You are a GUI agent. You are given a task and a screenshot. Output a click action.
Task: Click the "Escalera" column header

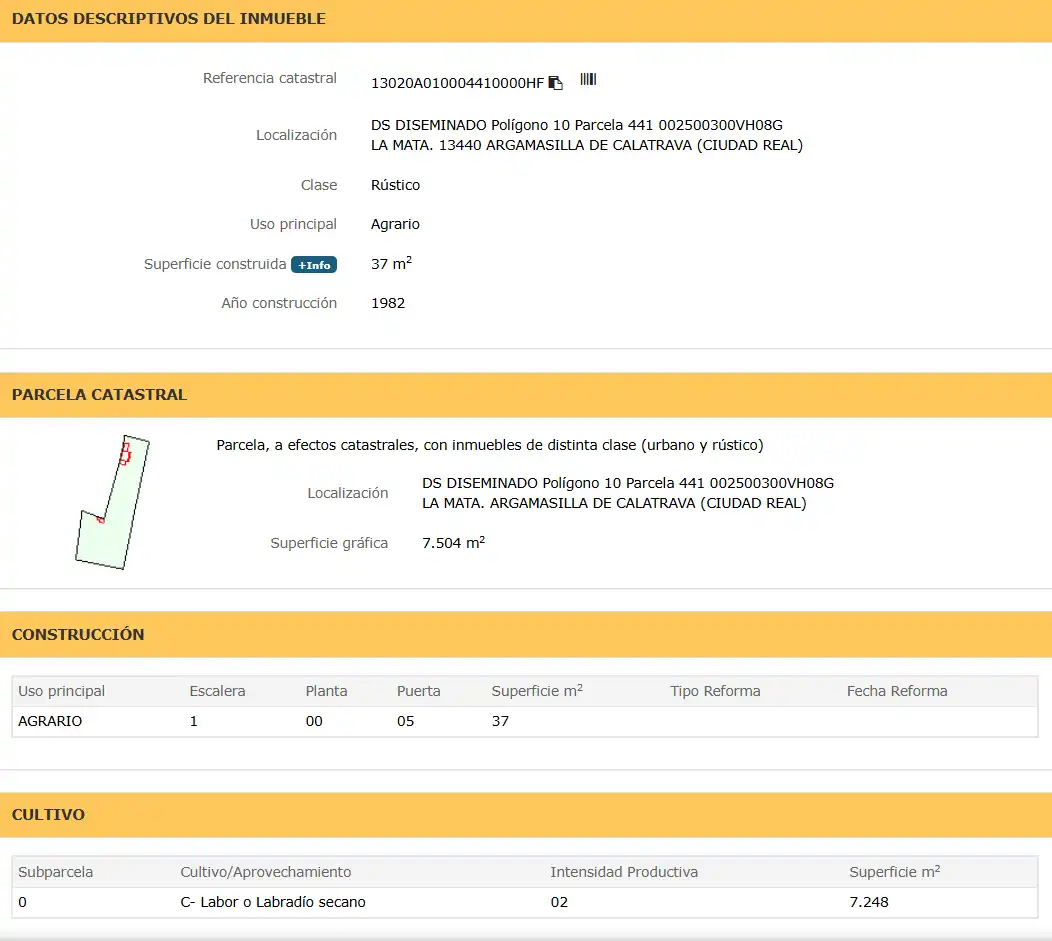click(x=217, y=691)
